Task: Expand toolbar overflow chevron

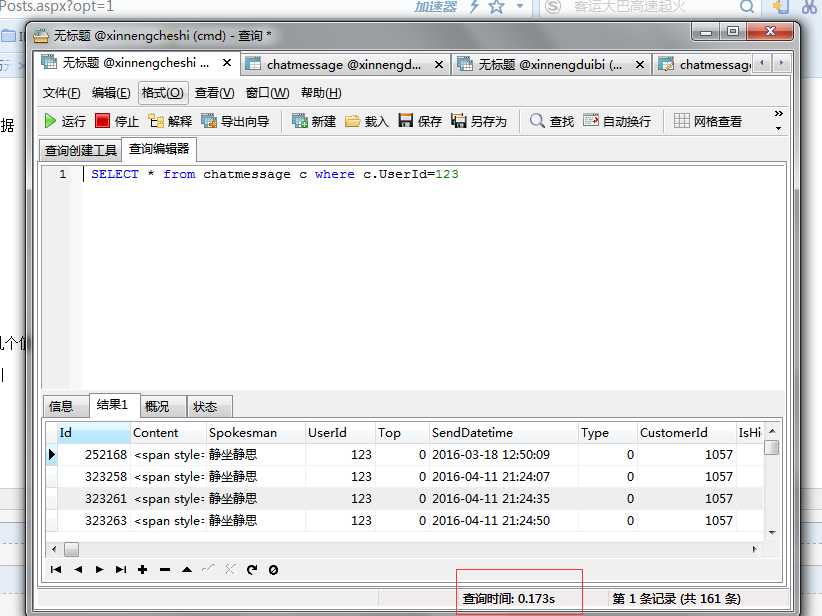Action: [778, 113]
